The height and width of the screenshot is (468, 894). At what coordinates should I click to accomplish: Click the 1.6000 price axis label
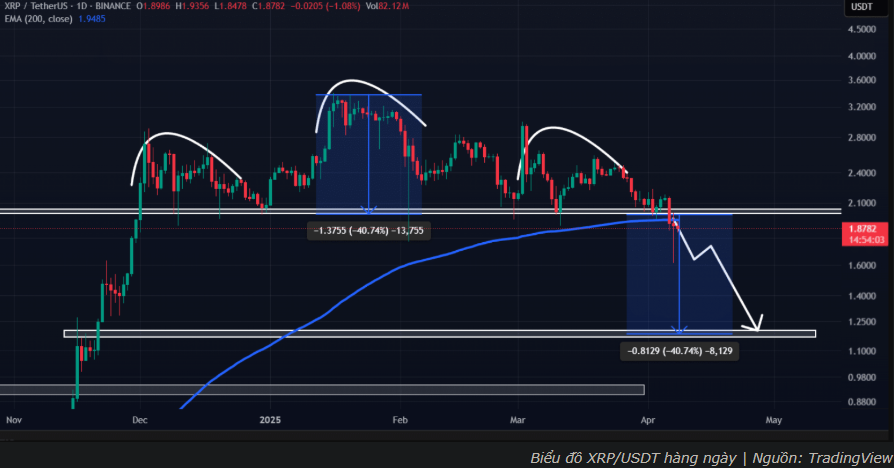click(862, 266)
